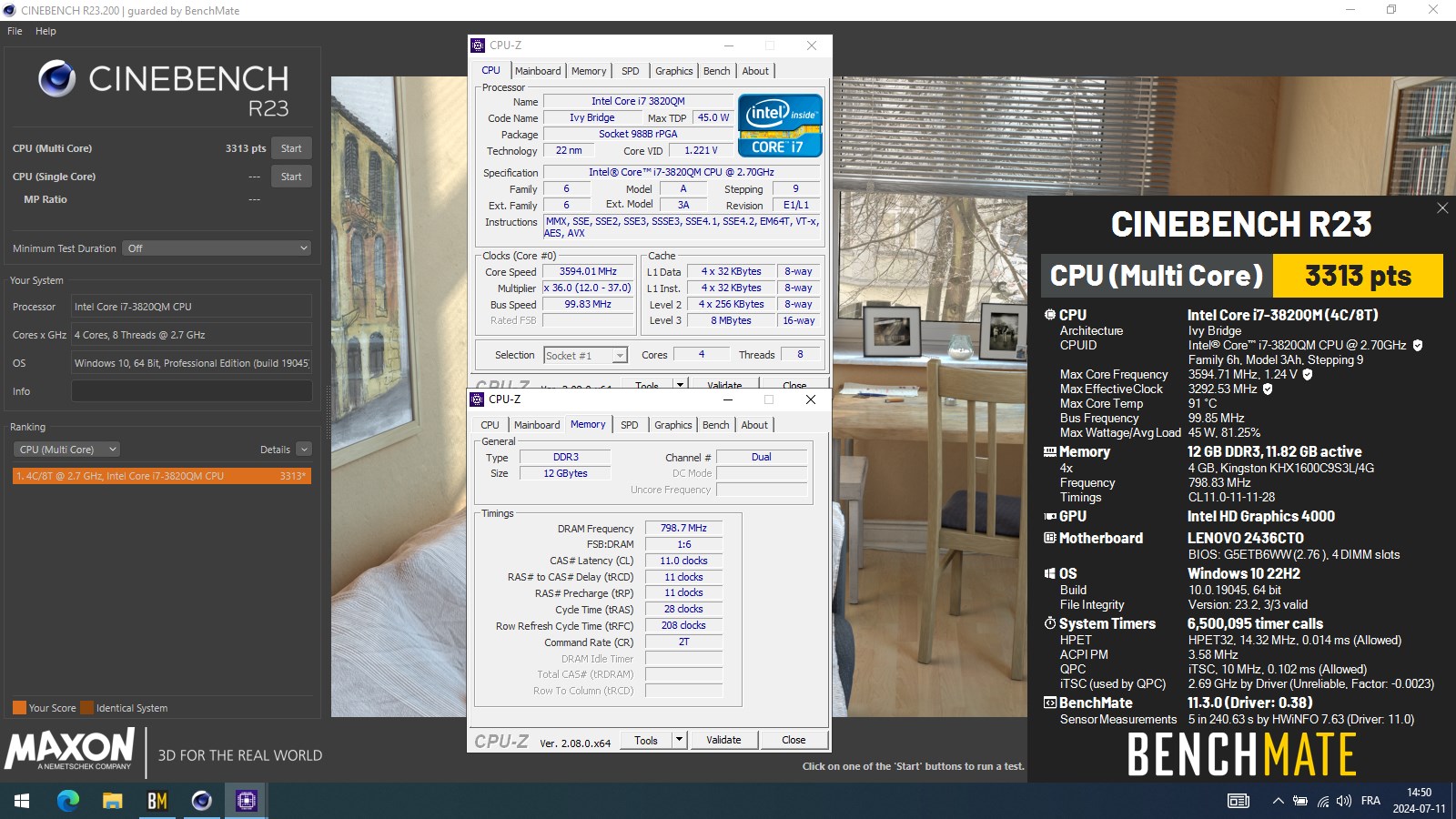Select Graphics tab in lower CPU-Z window

(x=673, y=425)
